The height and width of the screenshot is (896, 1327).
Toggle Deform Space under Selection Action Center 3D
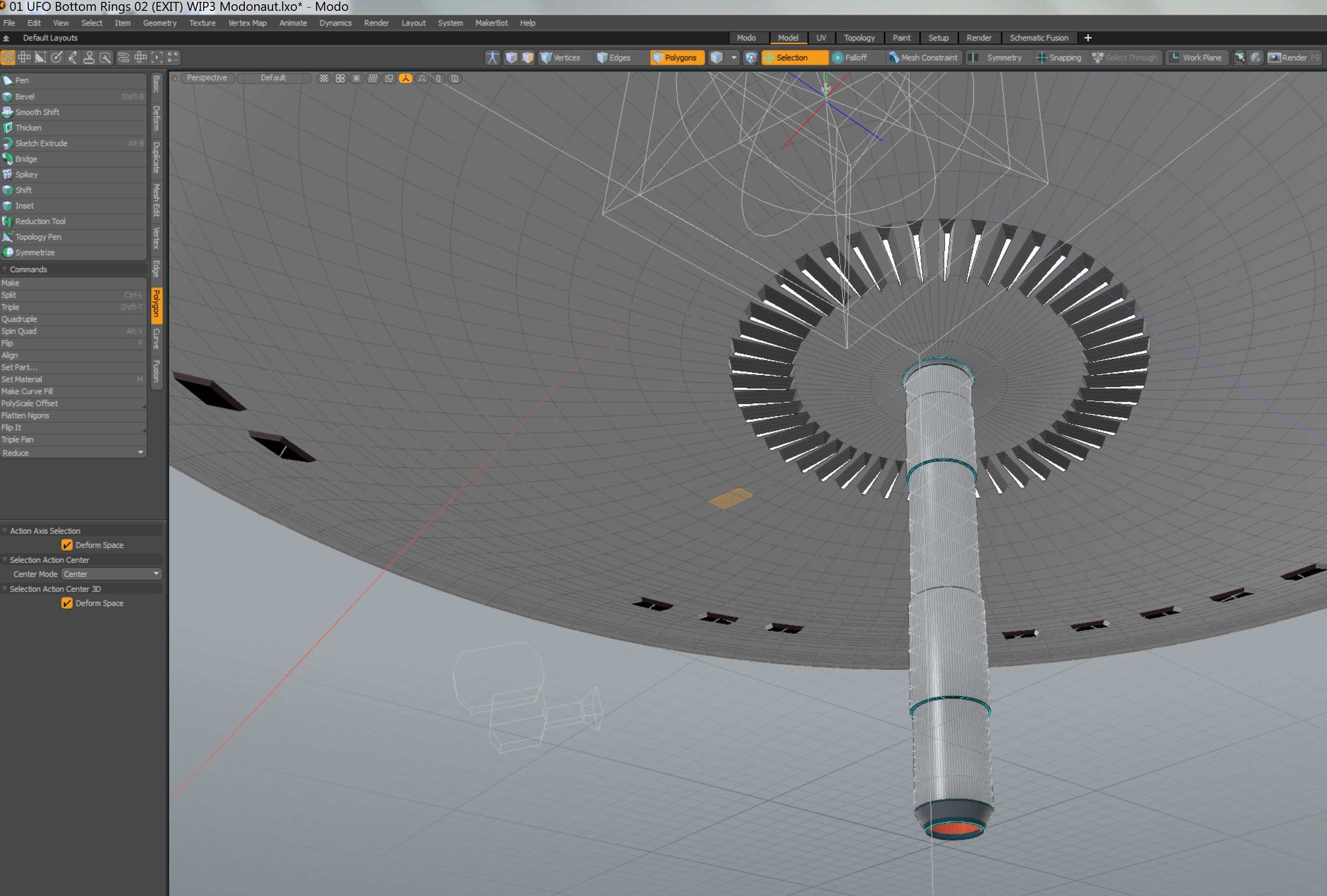(67, 603)
